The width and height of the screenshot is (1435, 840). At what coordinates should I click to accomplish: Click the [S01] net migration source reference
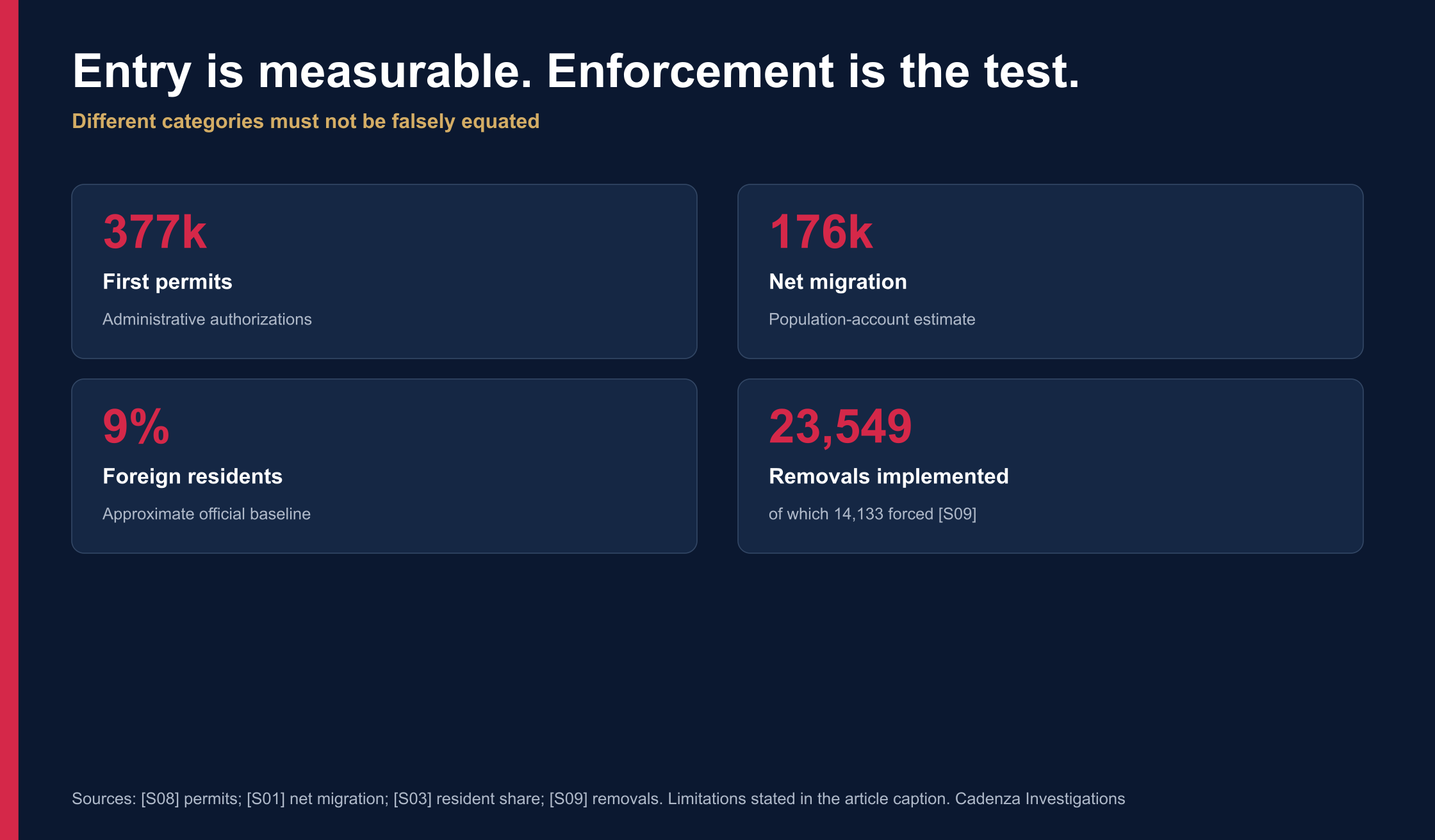click(x=317, y=799)
